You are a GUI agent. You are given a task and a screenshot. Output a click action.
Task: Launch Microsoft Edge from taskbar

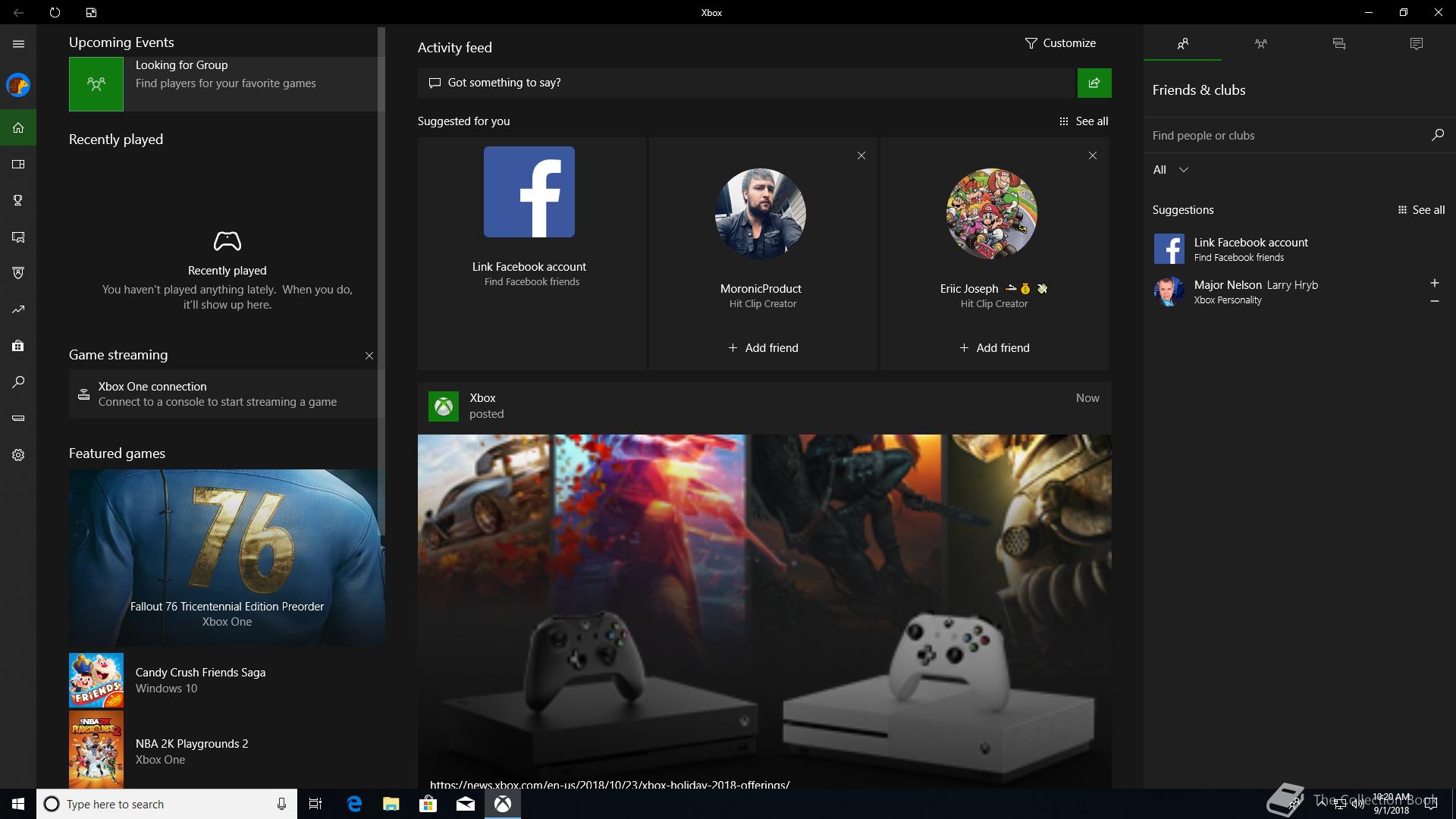(354, 804)
